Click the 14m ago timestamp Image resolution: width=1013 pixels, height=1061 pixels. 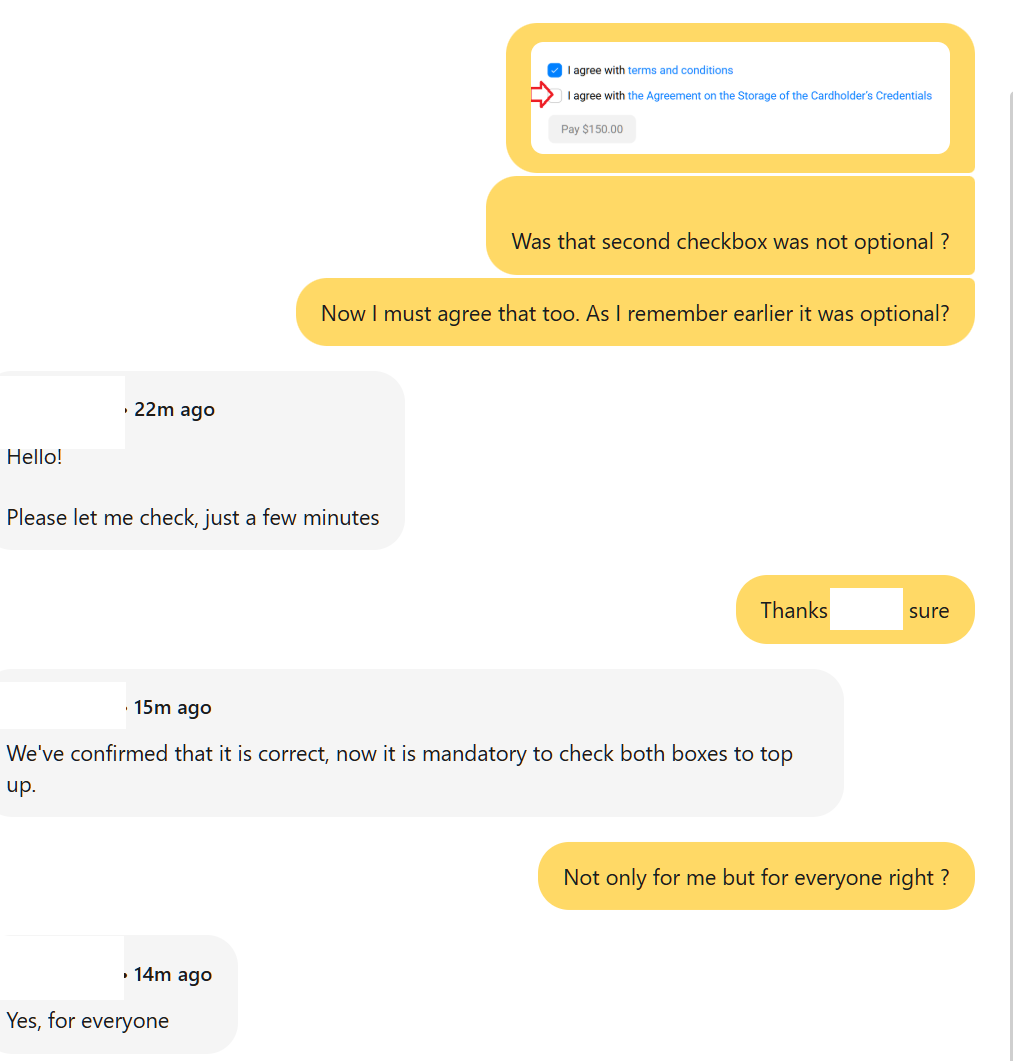173,974
